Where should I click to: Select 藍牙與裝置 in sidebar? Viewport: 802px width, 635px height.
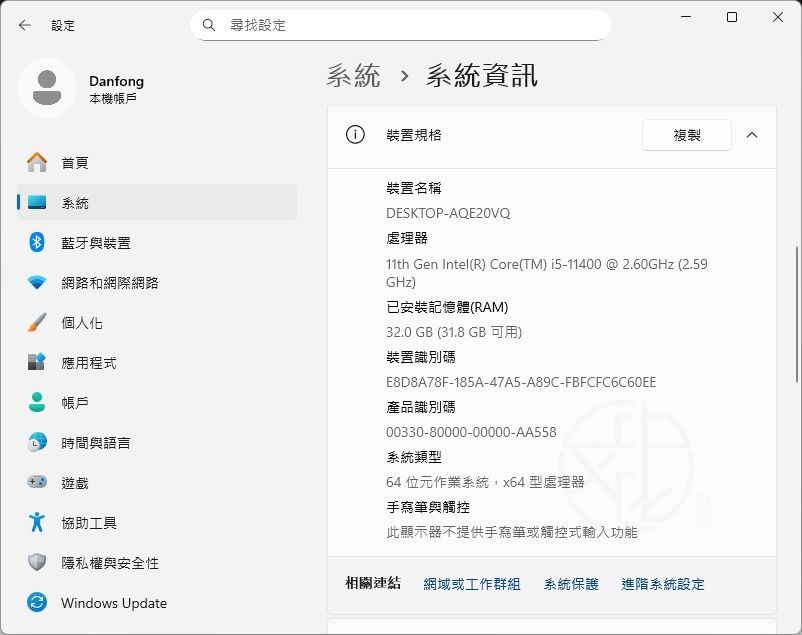pyautogui.click(x=157, y=243)
